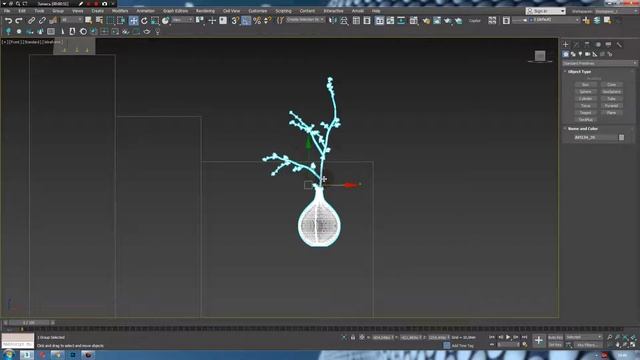Screen dimensions: 640x360
Task: Activate the Select and Scale tool
Action: (x=155, y=20)
